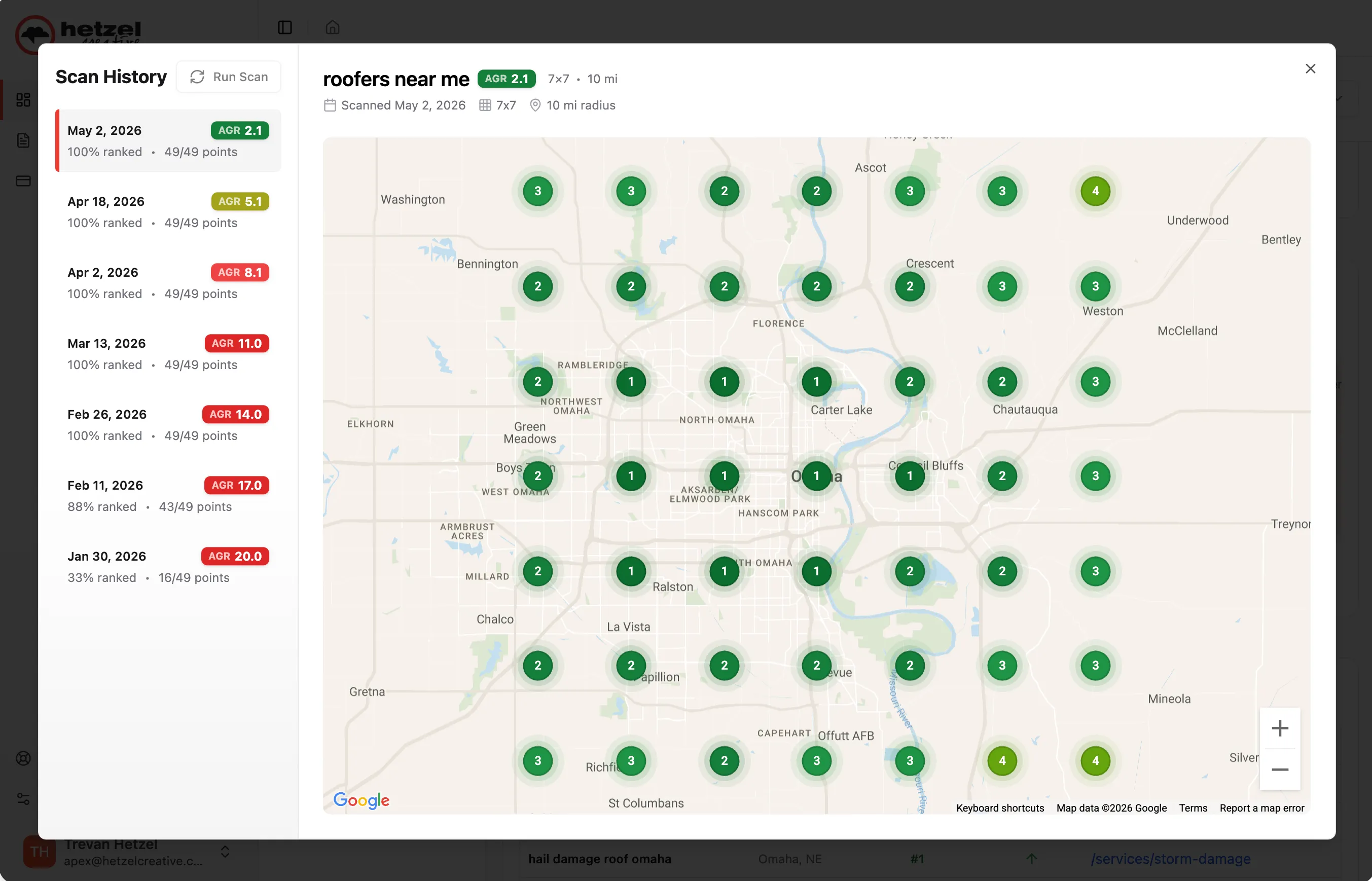The image size is (1372, 881).
Task: Open the Jan 30, 2026 scan entry
Action: click(168, 566)
